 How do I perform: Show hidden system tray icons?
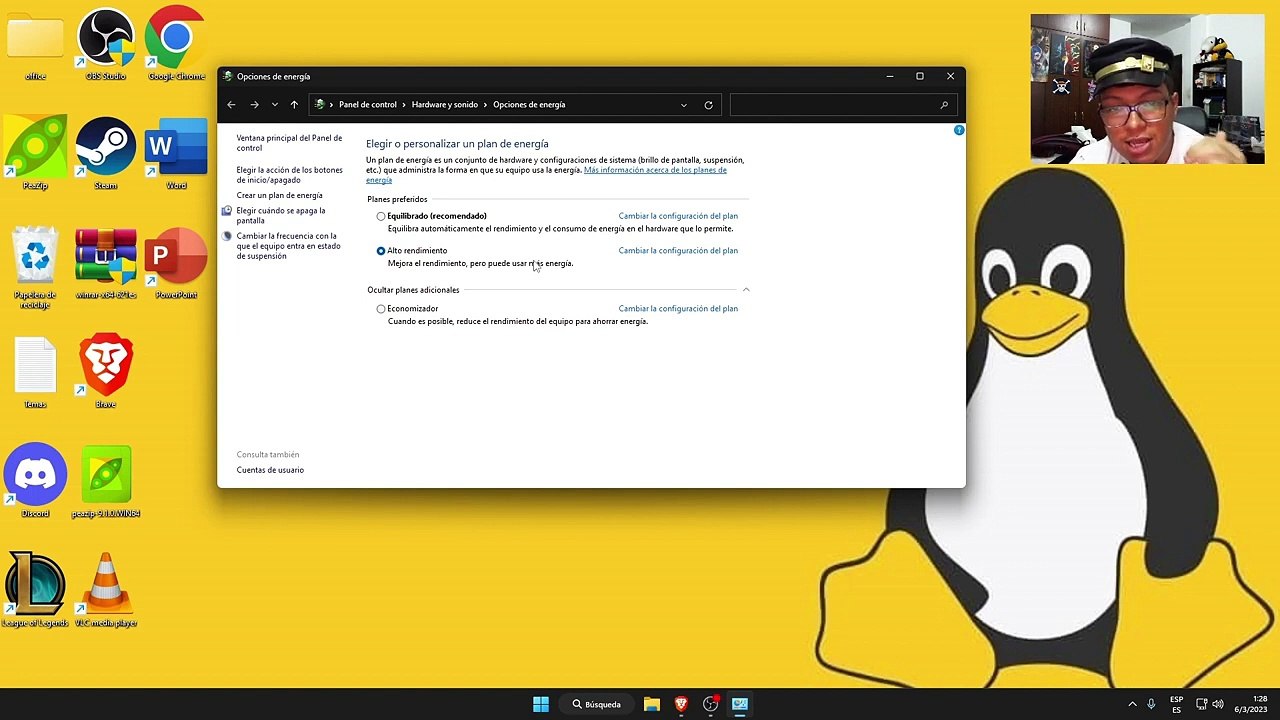1132,704
